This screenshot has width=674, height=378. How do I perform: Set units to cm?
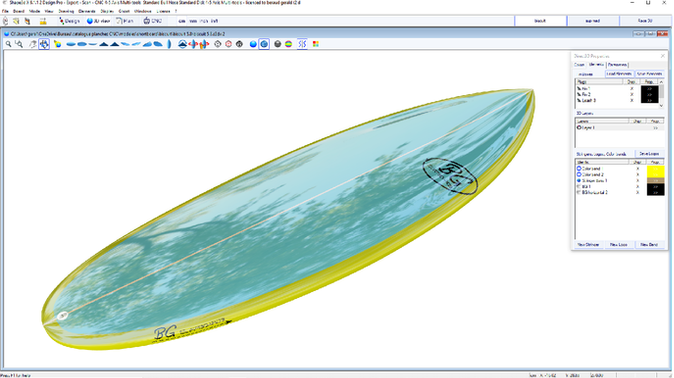182,21
